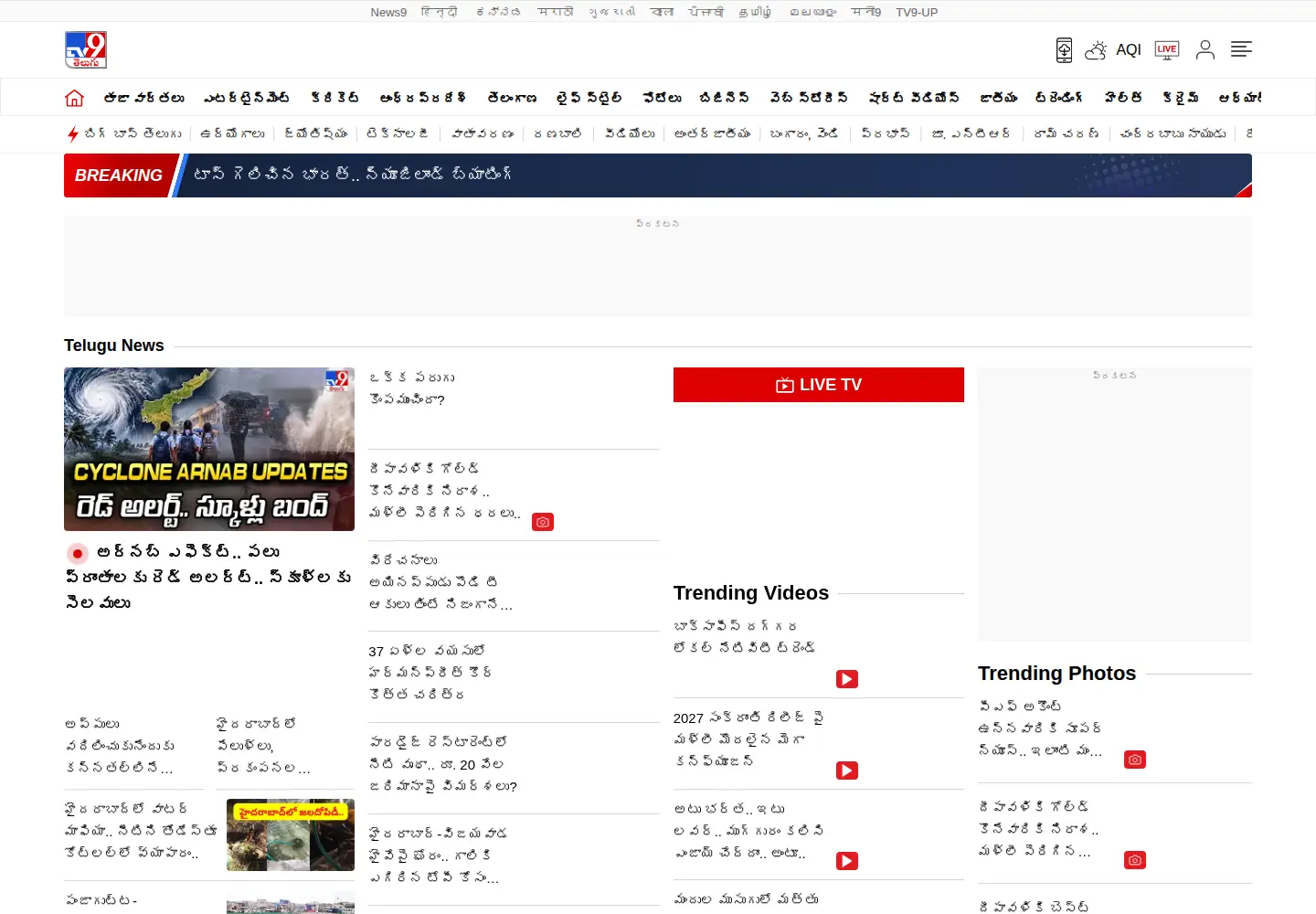Click the lightning bolt trending icon

[73, 134]
